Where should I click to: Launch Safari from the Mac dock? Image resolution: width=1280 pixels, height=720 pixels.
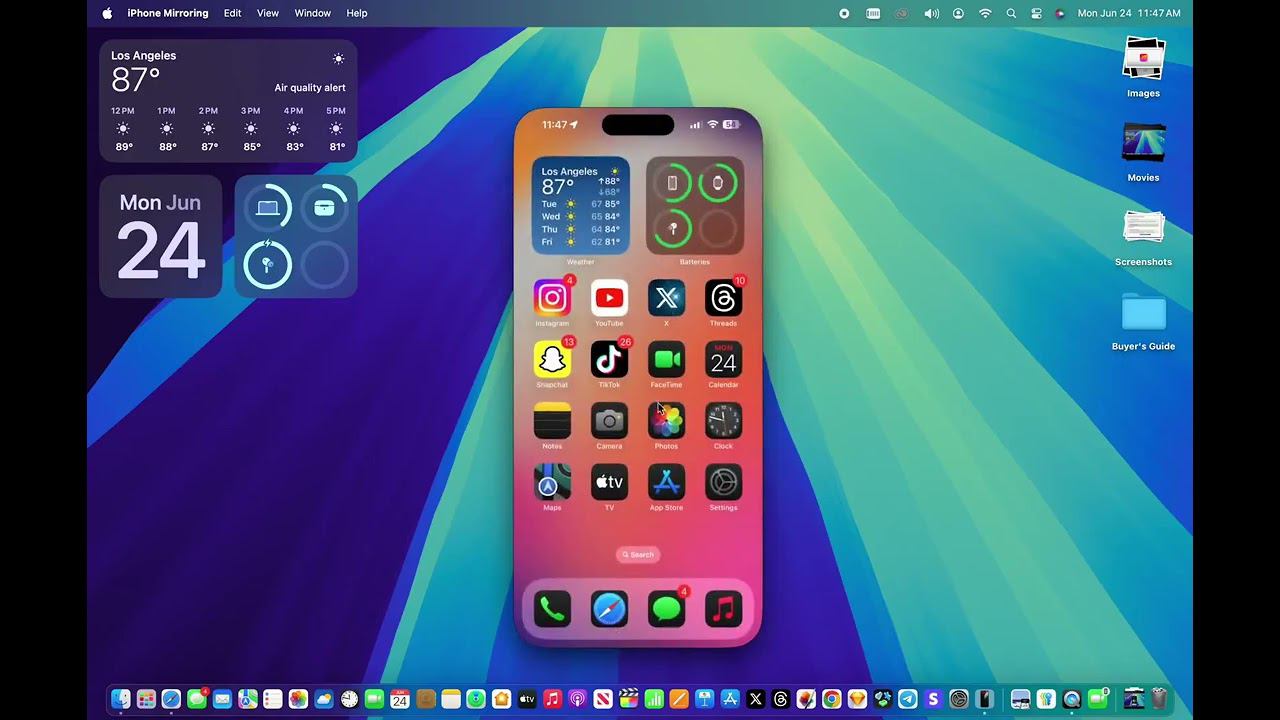pyautogui.click(x=171, y=699)
